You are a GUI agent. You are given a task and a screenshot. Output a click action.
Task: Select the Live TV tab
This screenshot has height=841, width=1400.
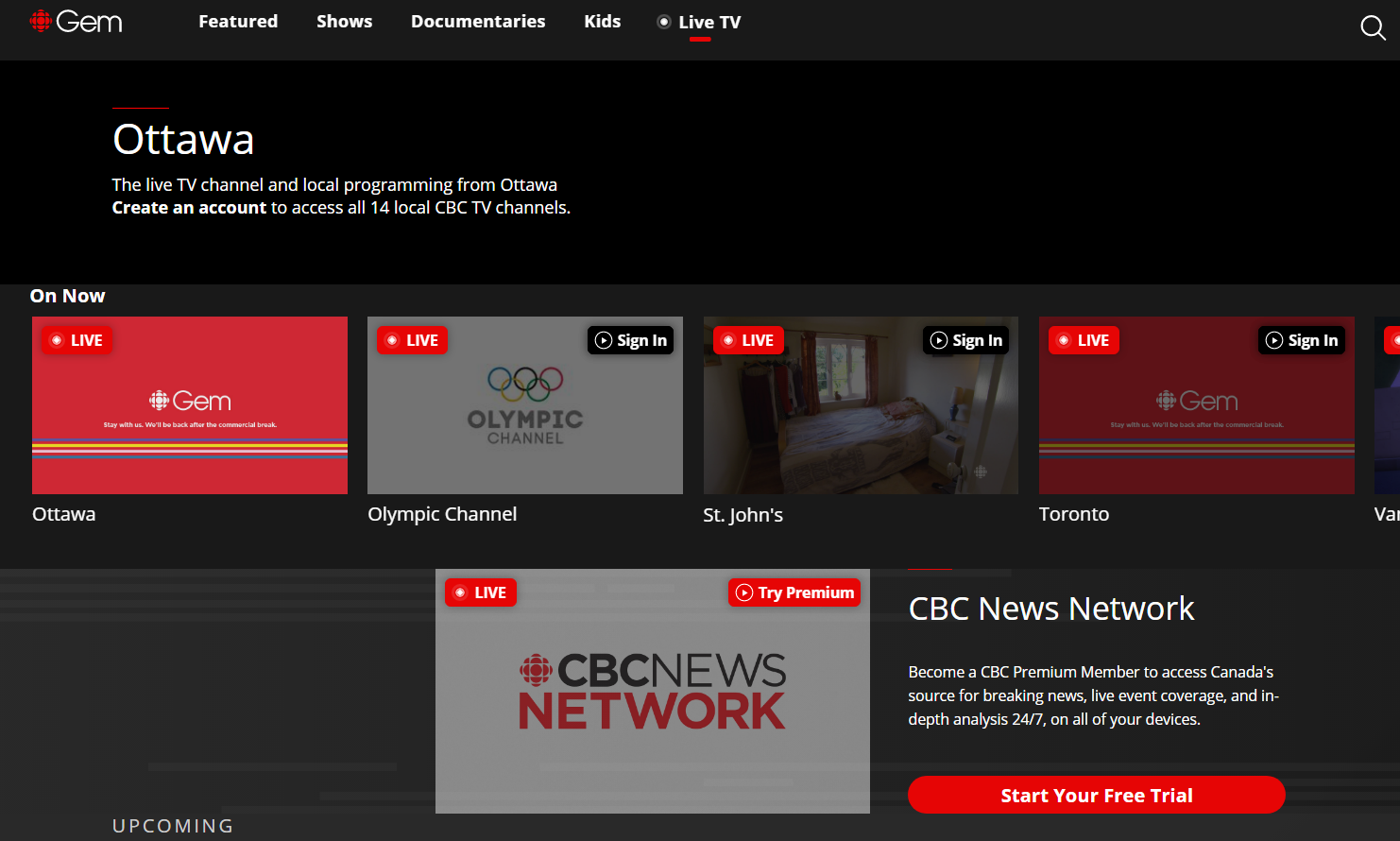coord(699,22)
